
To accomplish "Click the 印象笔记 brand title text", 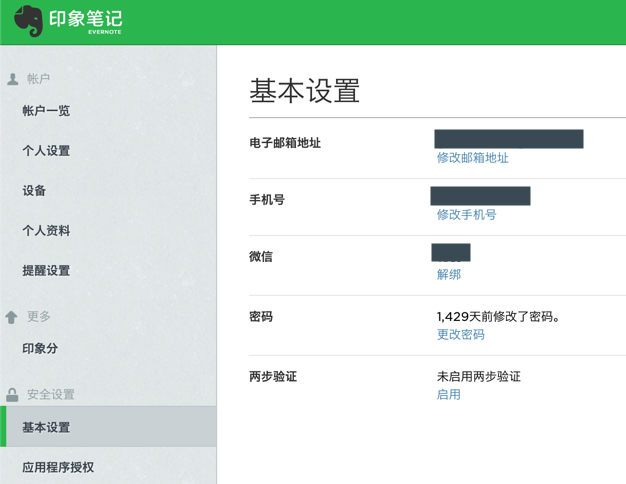I will coord(85,19).
